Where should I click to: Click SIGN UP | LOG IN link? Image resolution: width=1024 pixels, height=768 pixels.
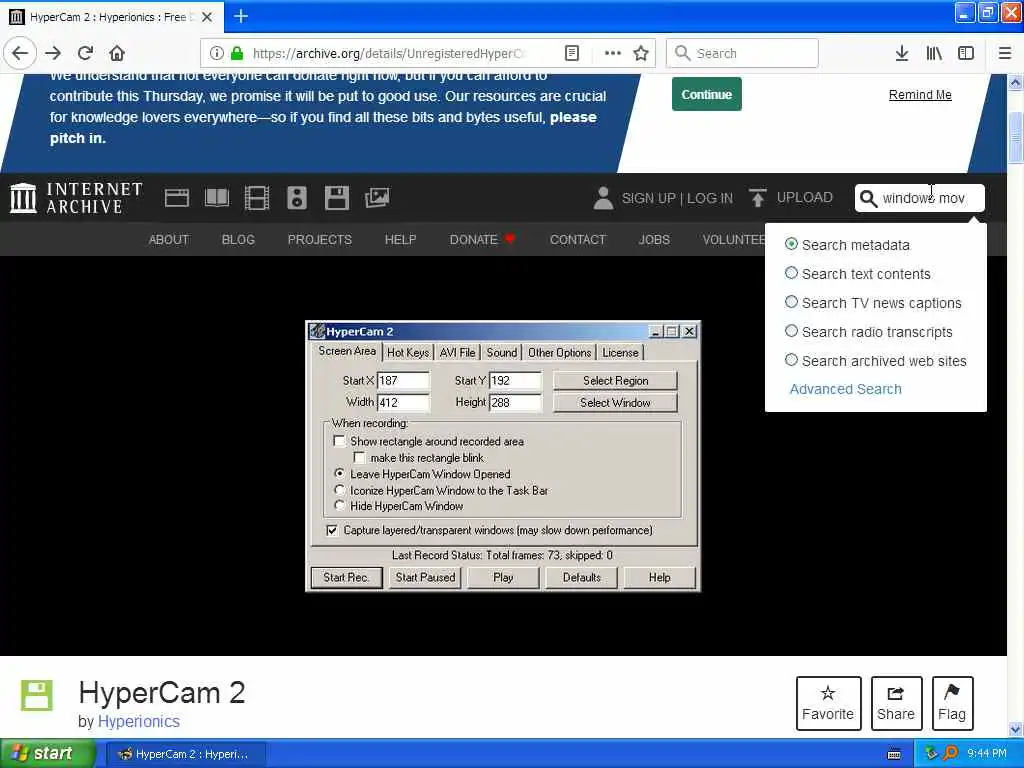pyautogui.click(x=677, y=198)
